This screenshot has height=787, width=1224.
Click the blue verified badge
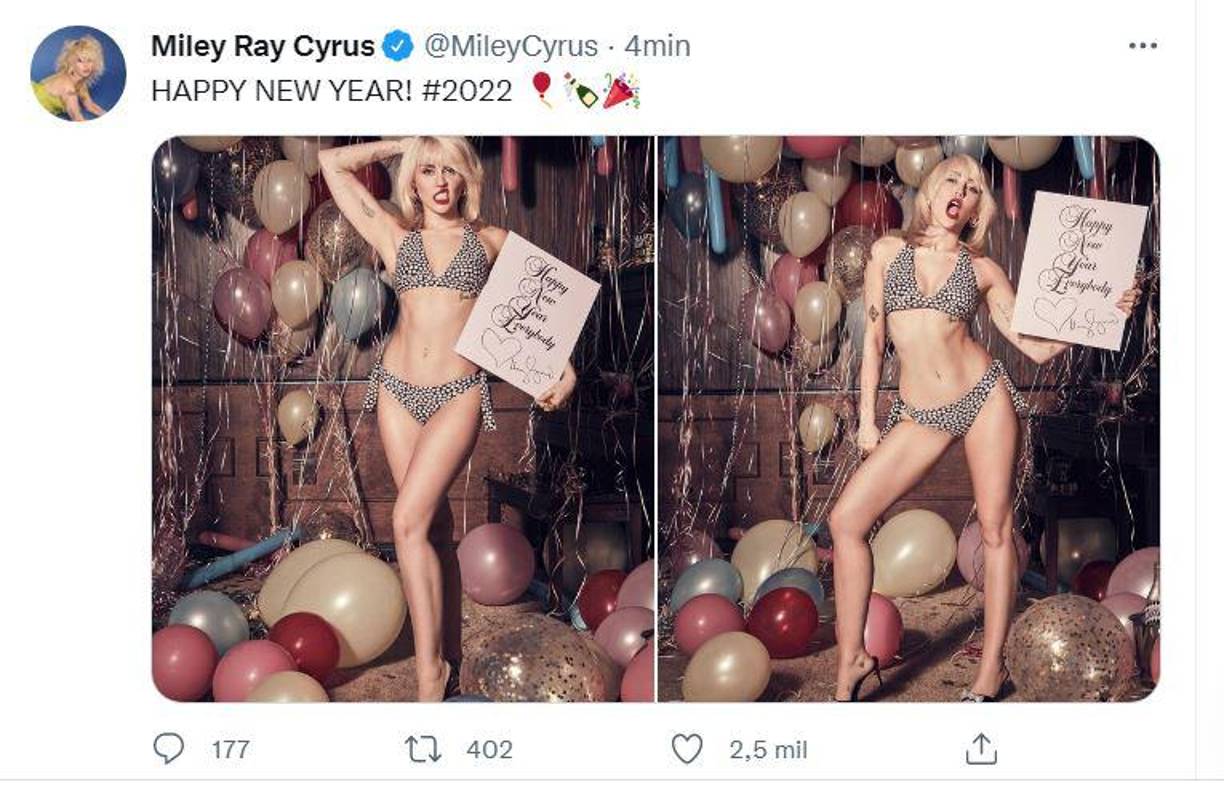(x=398, y=44)
